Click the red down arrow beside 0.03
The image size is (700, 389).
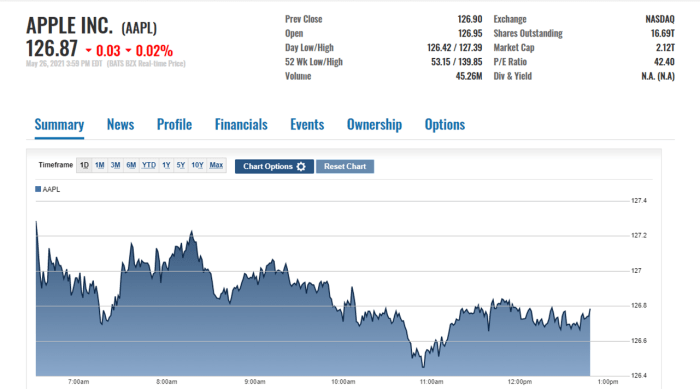pos(88,50)
